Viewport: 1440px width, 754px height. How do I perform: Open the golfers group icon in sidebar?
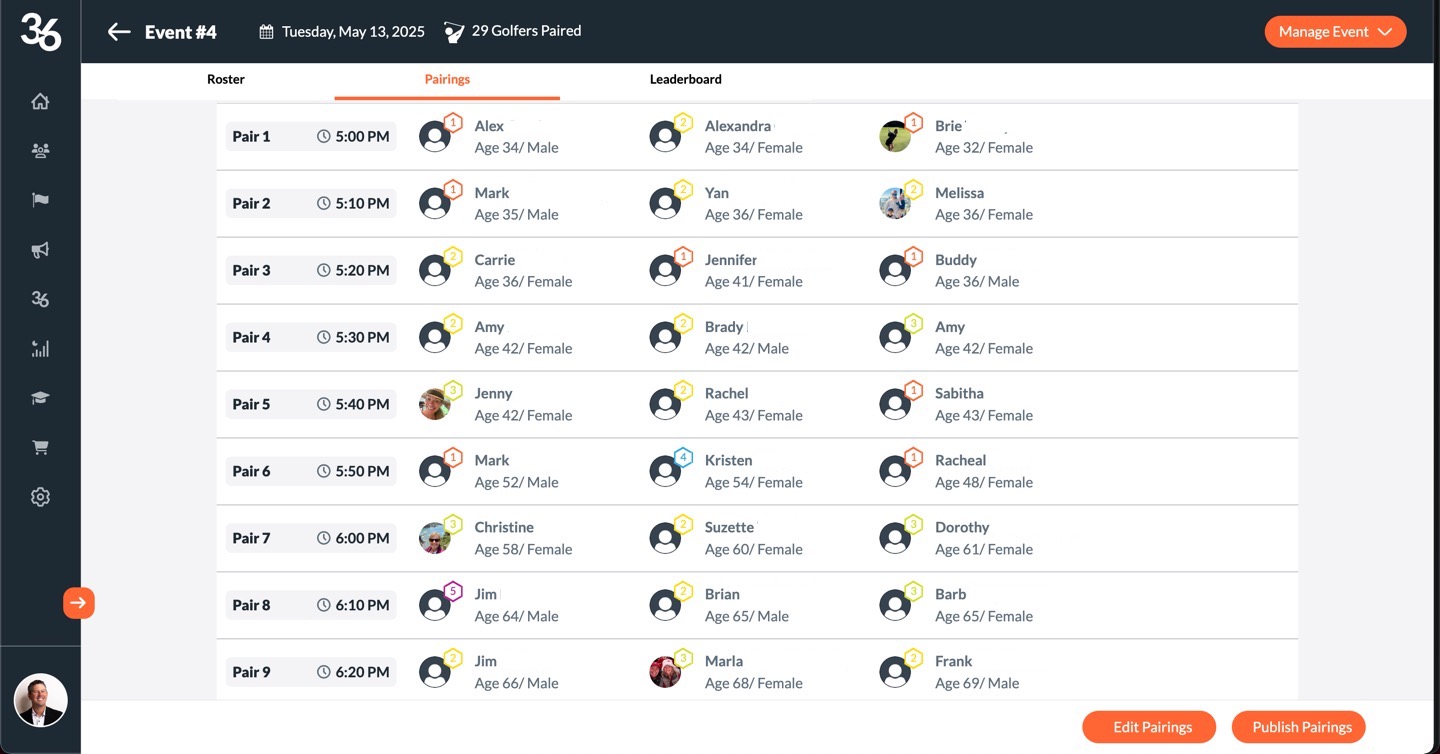point(40,151)
